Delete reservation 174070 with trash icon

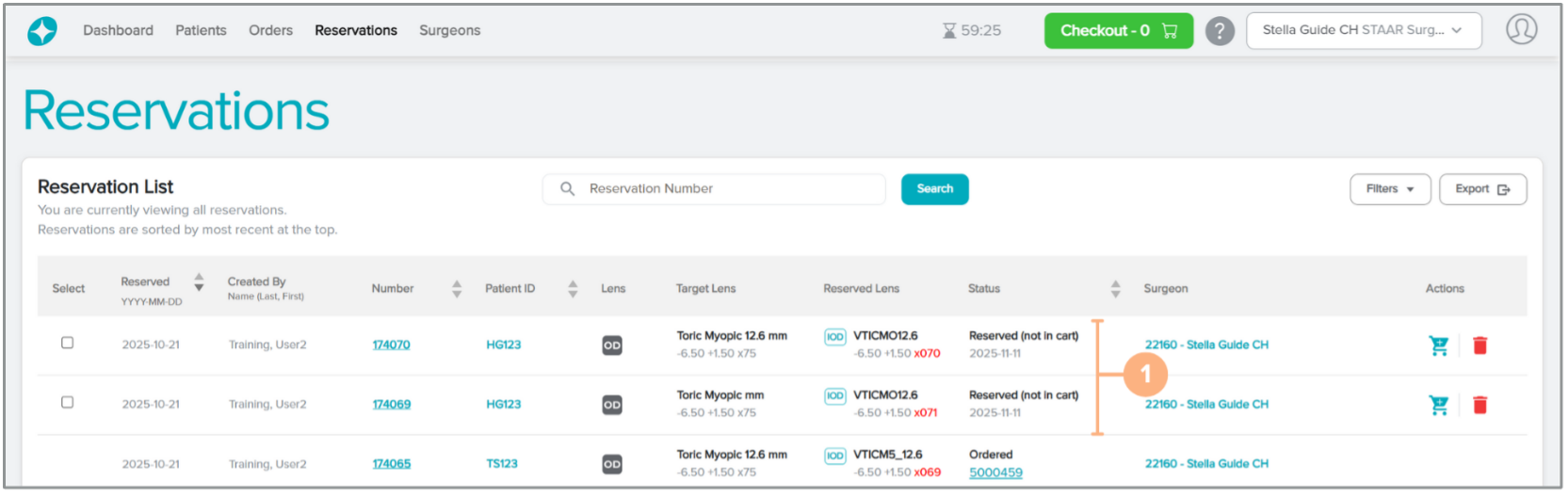(1479, 345)
